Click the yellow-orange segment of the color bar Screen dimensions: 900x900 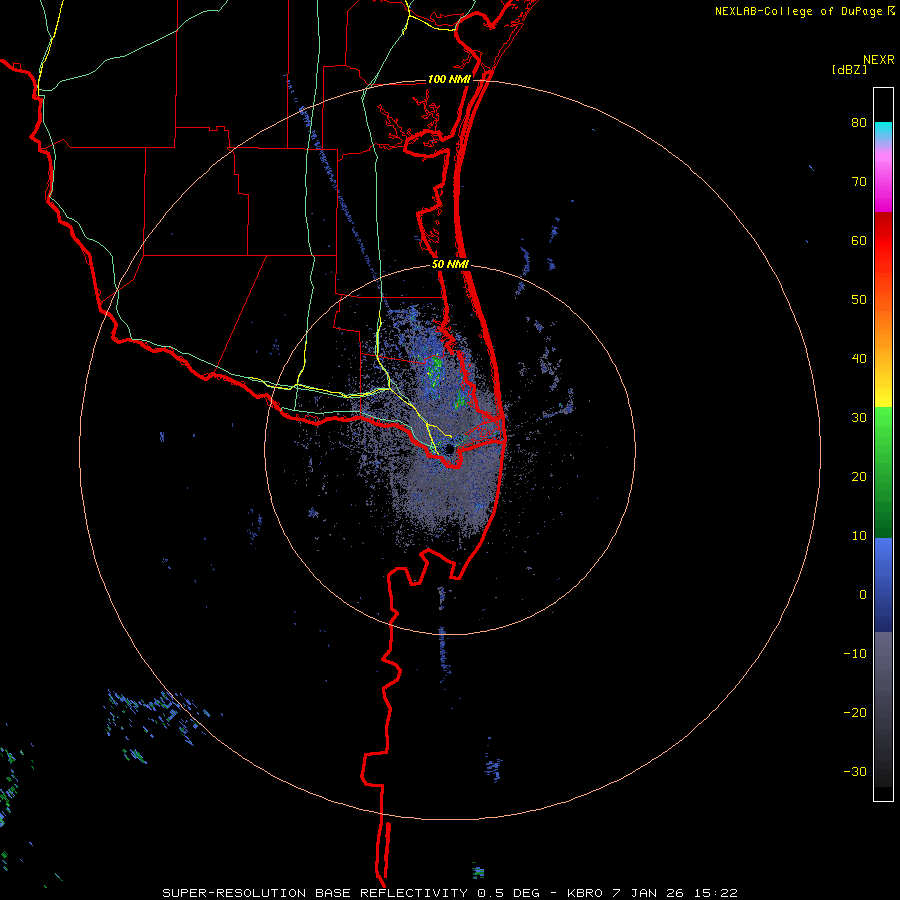(883, 360)
